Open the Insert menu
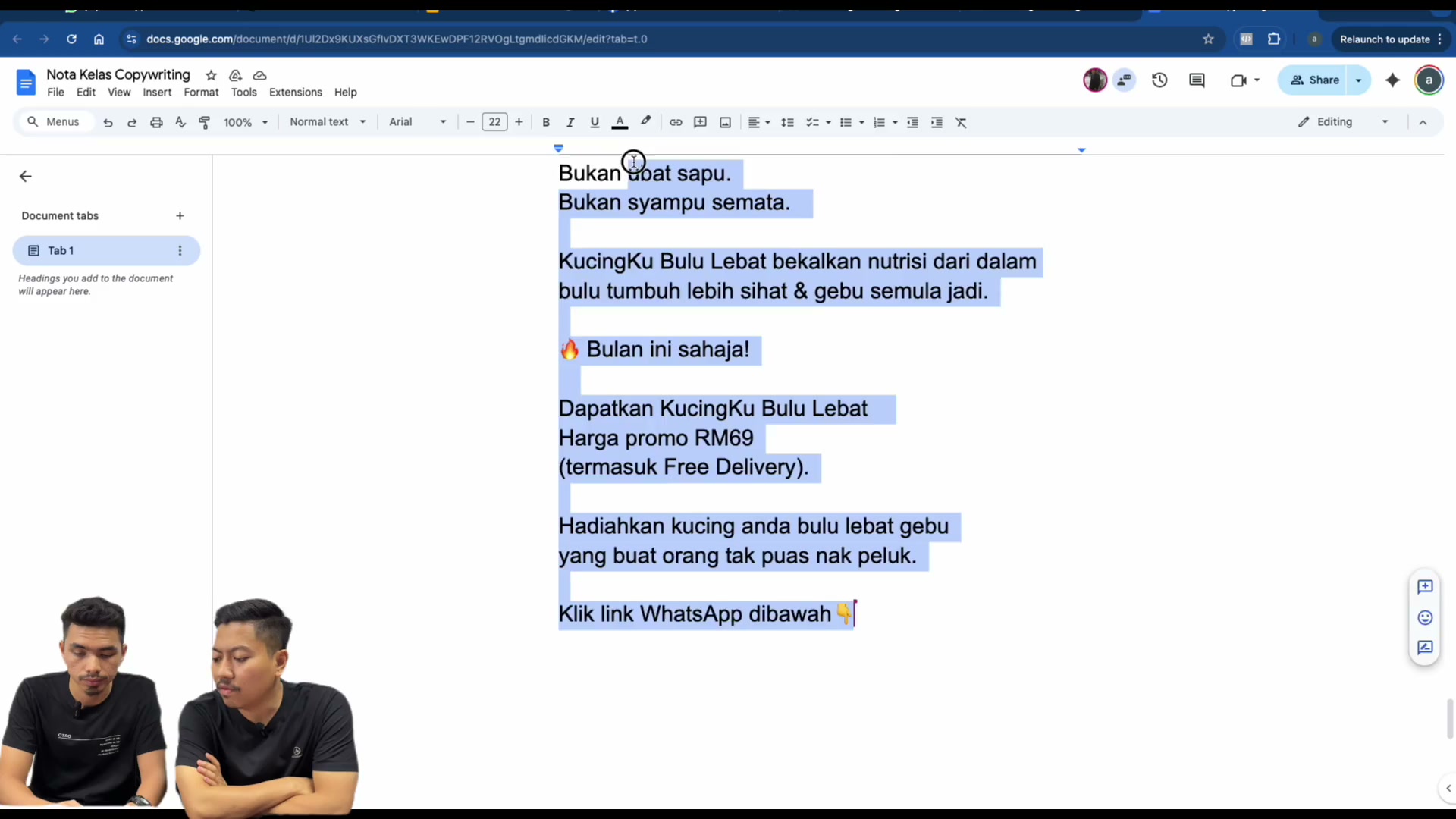 tap(157, 93)
